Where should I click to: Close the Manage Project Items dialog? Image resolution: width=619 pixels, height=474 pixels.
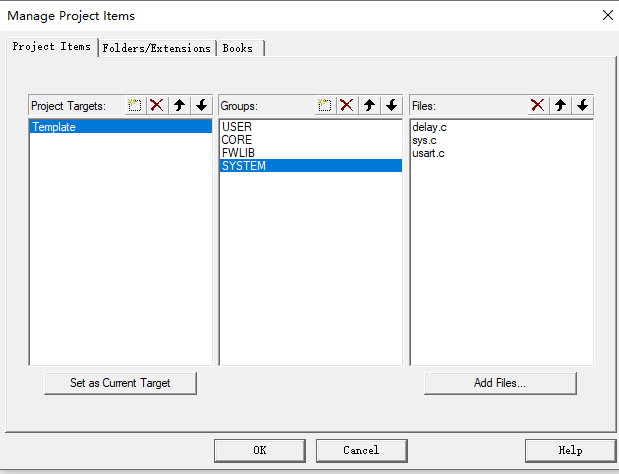[x=608, y=15]
